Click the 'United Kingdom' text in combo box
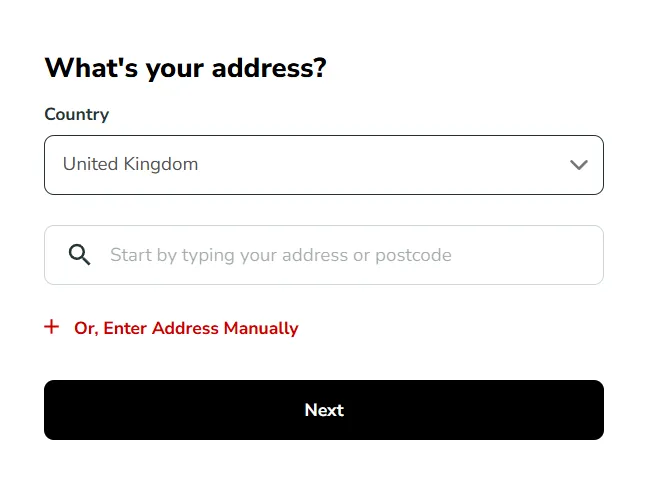Screen dimensions: 648x500 click(130, 165)
